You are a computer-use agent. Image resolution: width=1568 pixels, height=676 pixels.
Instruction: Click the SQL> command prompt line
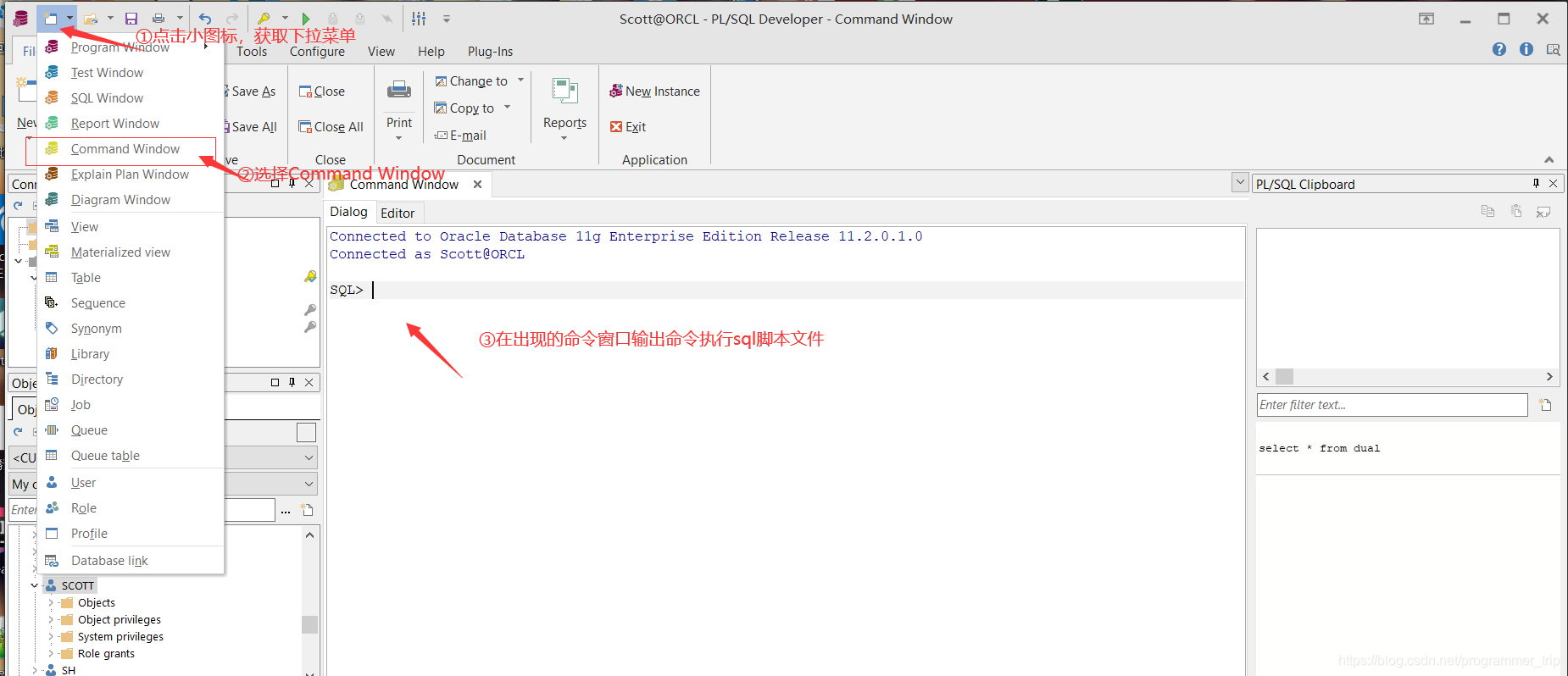click(x=785, y=290)
